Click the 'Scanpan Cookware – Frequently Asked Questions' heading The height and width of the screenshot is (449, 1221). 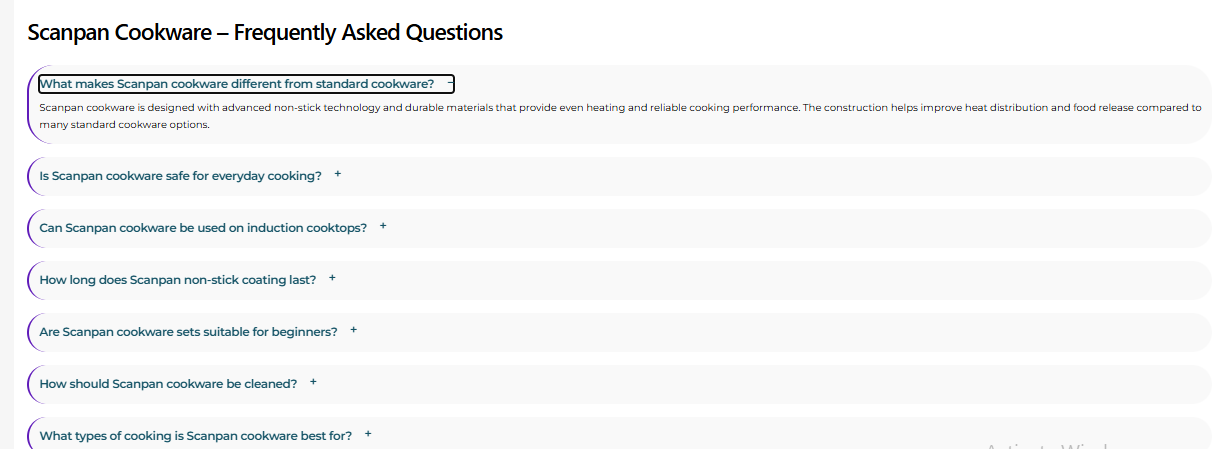tap(265, 33)
